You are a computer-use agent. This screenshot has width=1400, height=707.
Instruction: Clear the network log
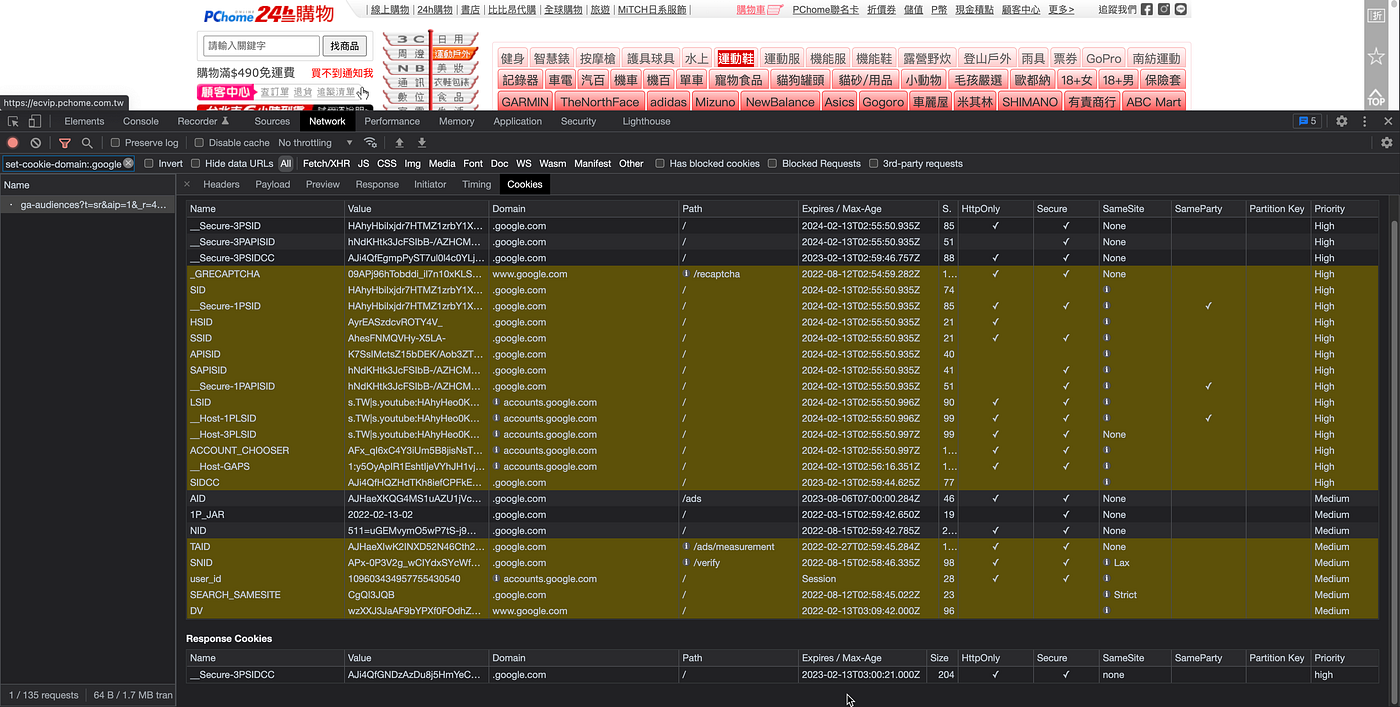[35, 143]
